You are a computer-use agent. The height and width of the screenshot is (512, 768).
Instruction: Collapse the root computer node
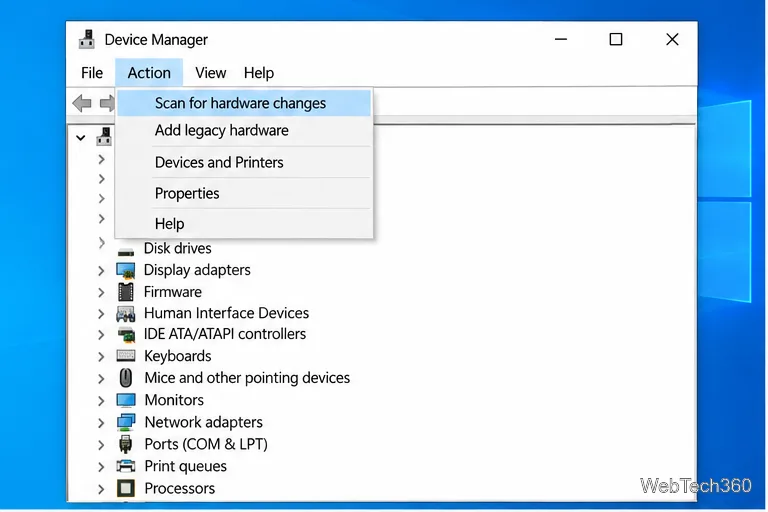coord(81,138)
